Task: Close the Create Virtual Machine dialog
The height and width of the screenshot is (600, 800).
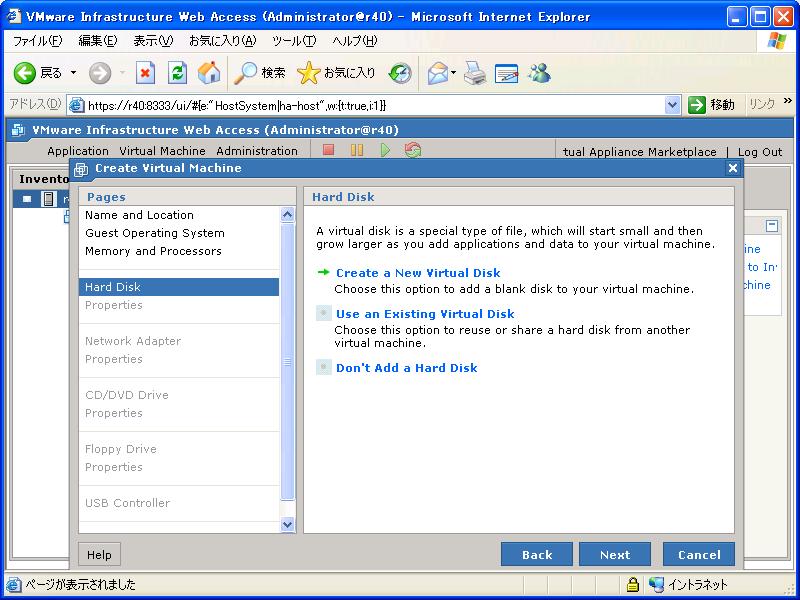Action: pos(733,168)
